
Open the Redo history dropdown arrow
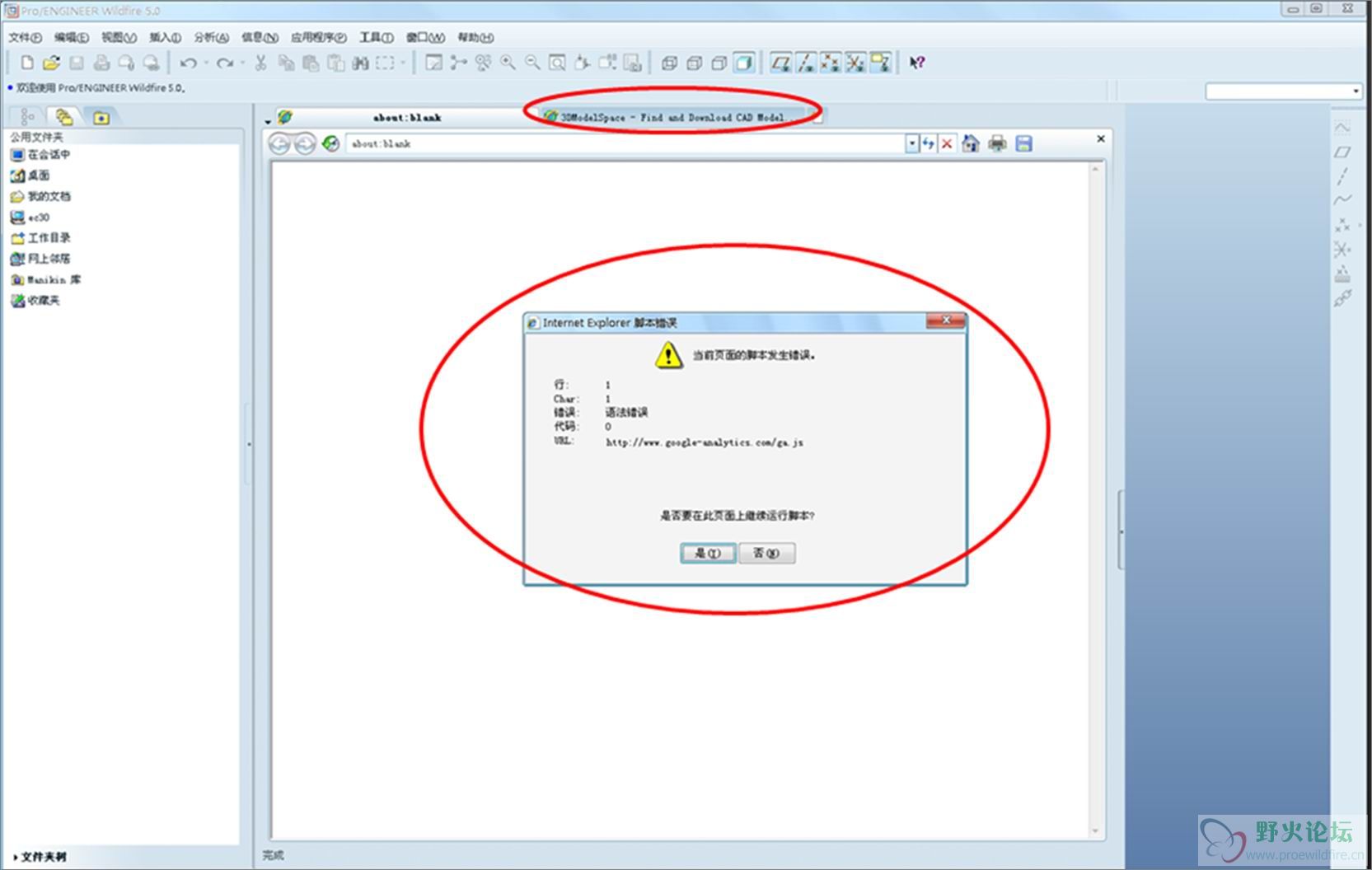242,63
